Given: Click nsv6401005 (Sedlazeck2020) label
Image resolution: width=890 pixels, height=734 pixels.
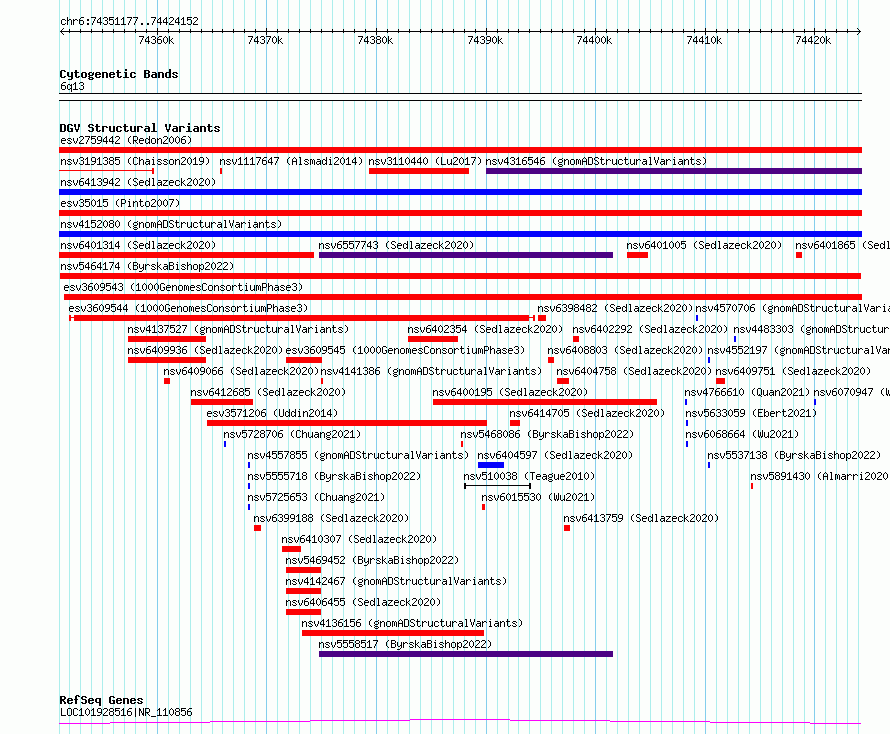Looking at the screenshot, I should tap(704, 245).
